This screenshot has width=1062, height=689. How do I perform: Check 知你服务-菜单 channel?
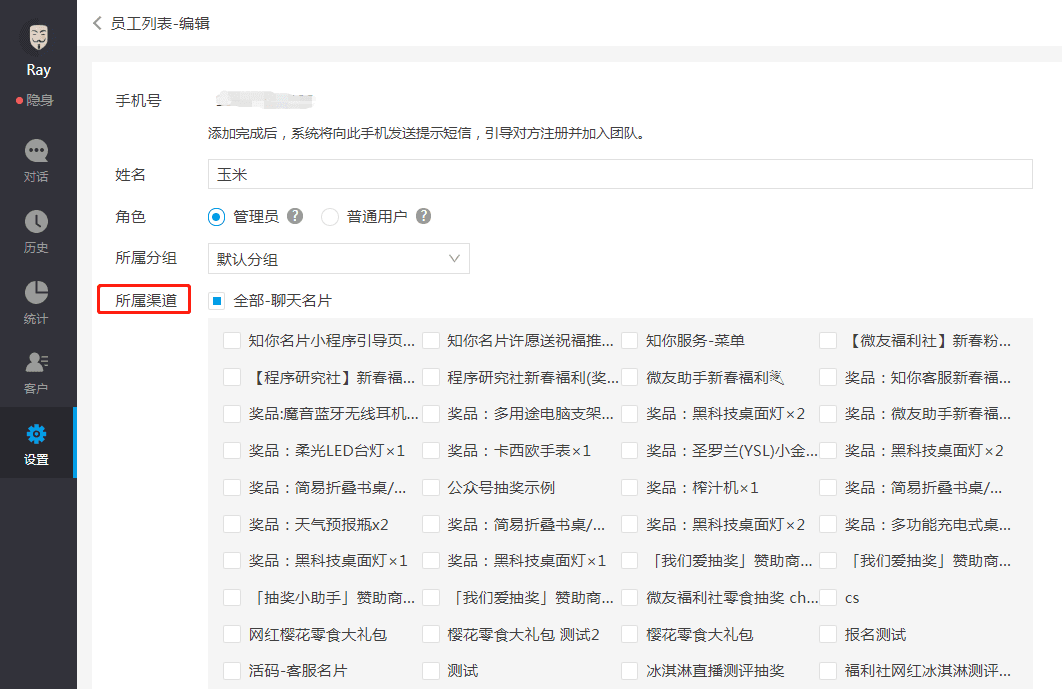(x=630, y=340)
